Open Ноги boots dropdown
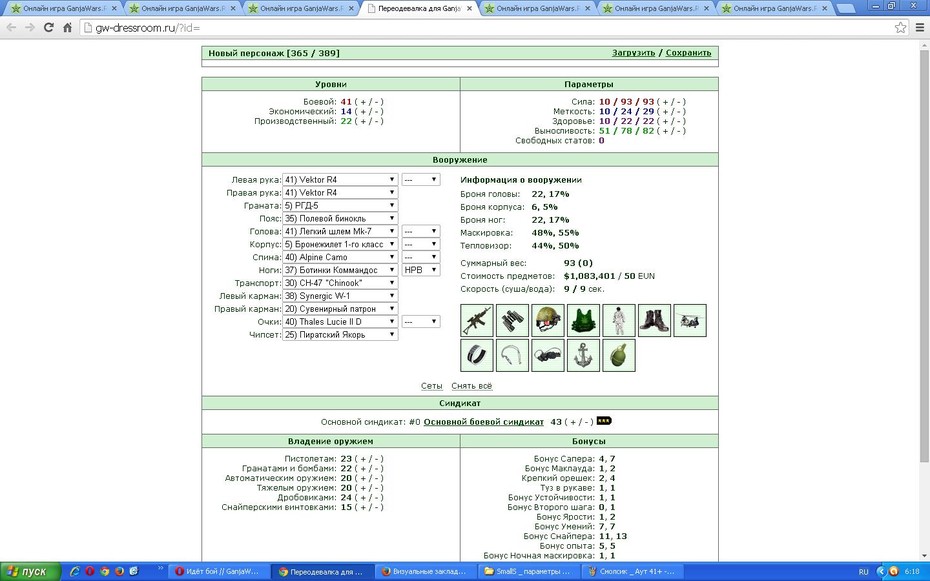This screenshot has height=581, width=930. 340,270
